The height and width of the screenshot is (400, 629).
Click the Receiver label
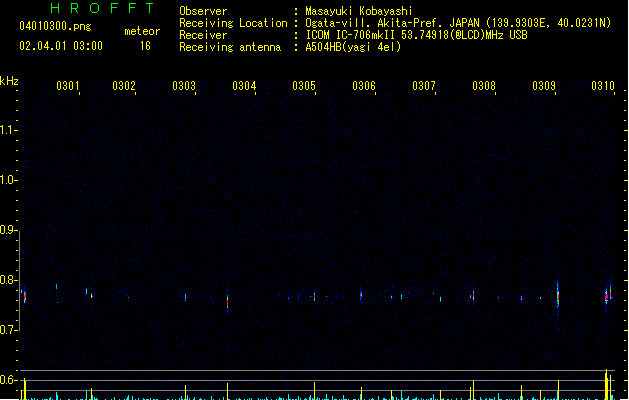[203, 35]
